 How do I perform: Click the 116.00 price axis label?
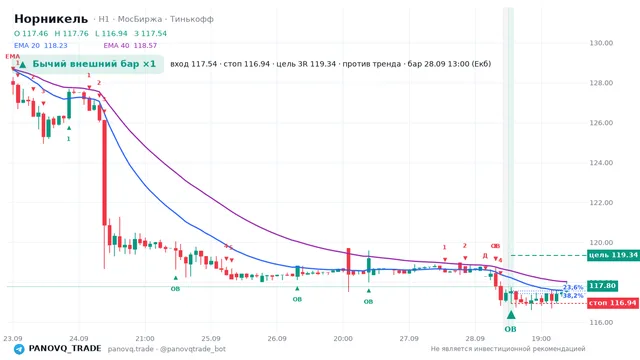(x=601, y=322)
